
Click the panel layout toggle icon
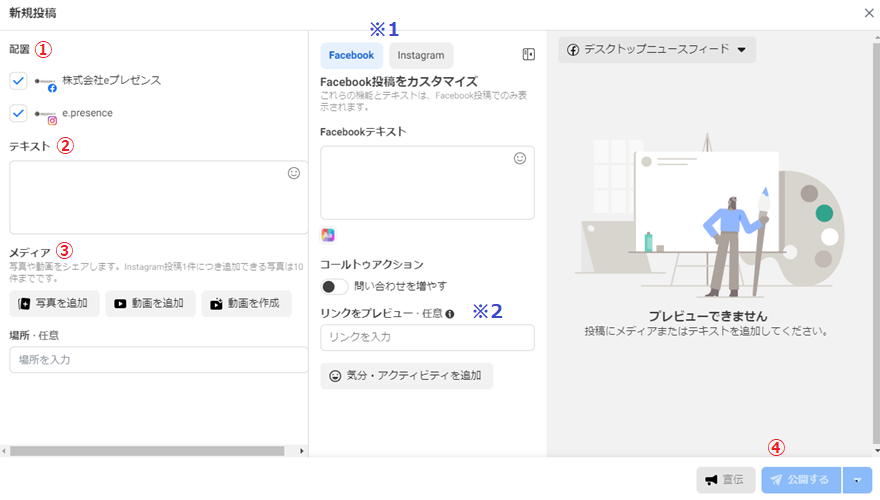pyautogui.click(x=529, y=54)
